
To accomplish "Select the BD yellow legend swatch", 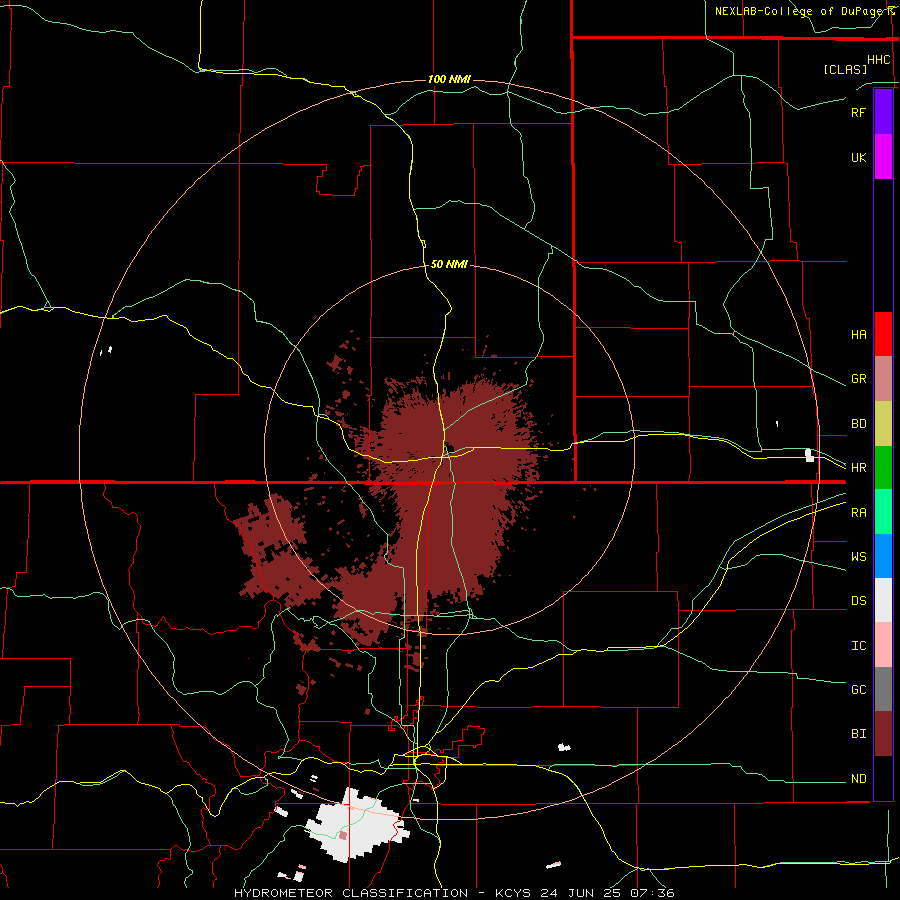I will (883, 424).
